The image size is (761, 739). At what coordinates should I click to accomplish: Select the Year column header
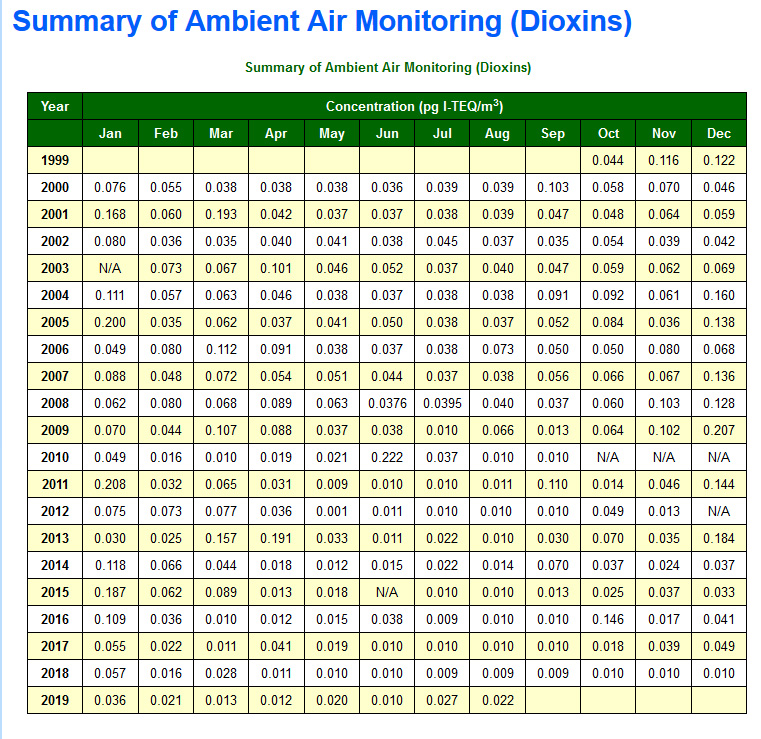[55, 106]
